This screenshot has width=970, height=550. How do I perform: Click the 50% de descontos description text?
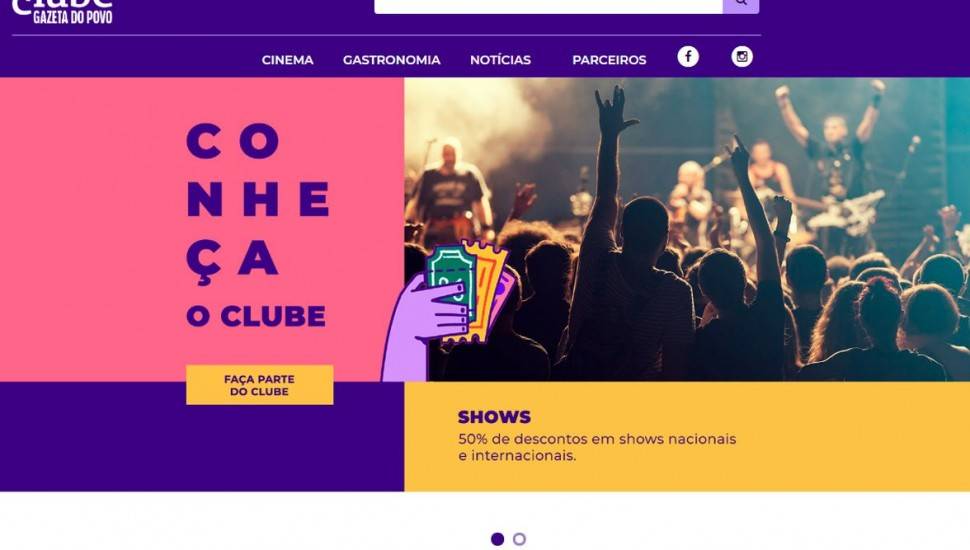[597, 447]
